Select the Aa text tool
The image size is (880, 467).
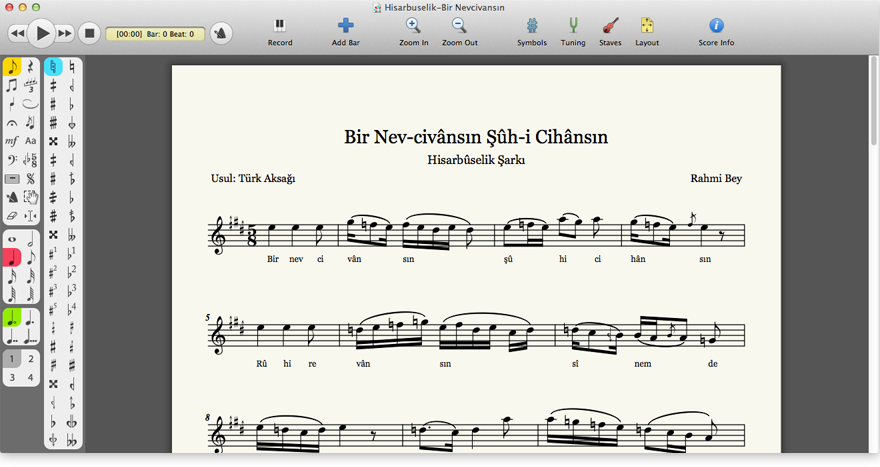(30, 141)
